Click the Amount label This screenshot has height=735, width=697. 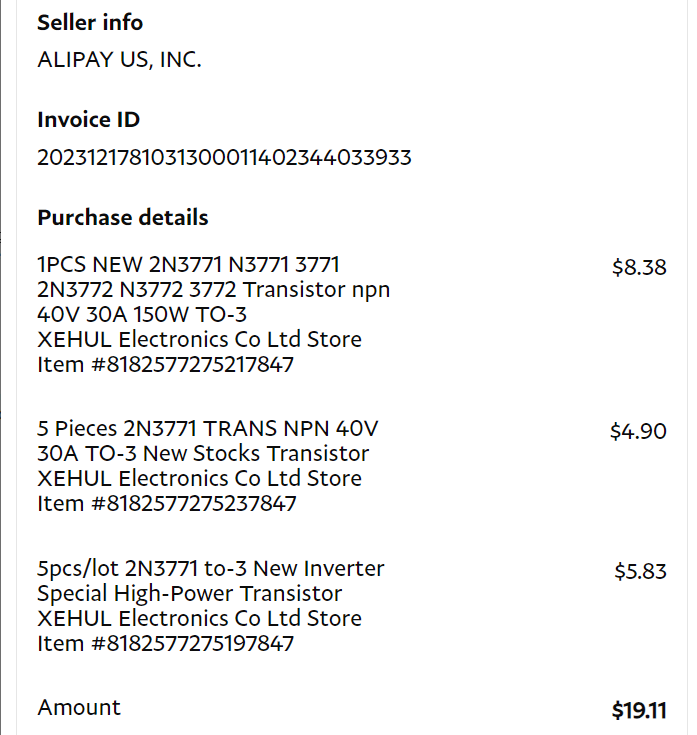coord(79,708)
